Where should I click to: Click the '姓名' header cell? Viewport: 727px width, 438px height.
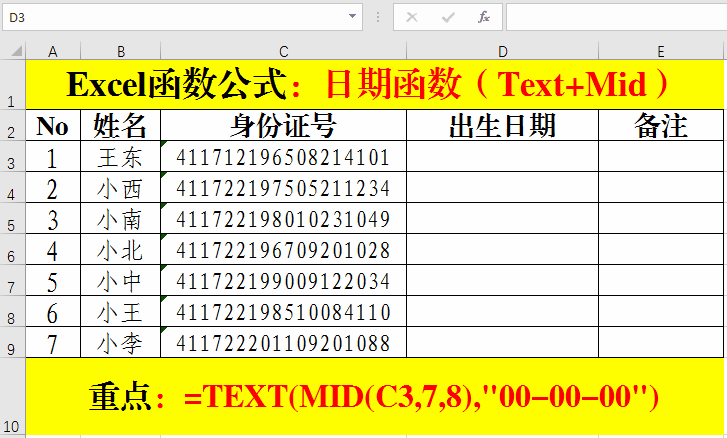121,125
